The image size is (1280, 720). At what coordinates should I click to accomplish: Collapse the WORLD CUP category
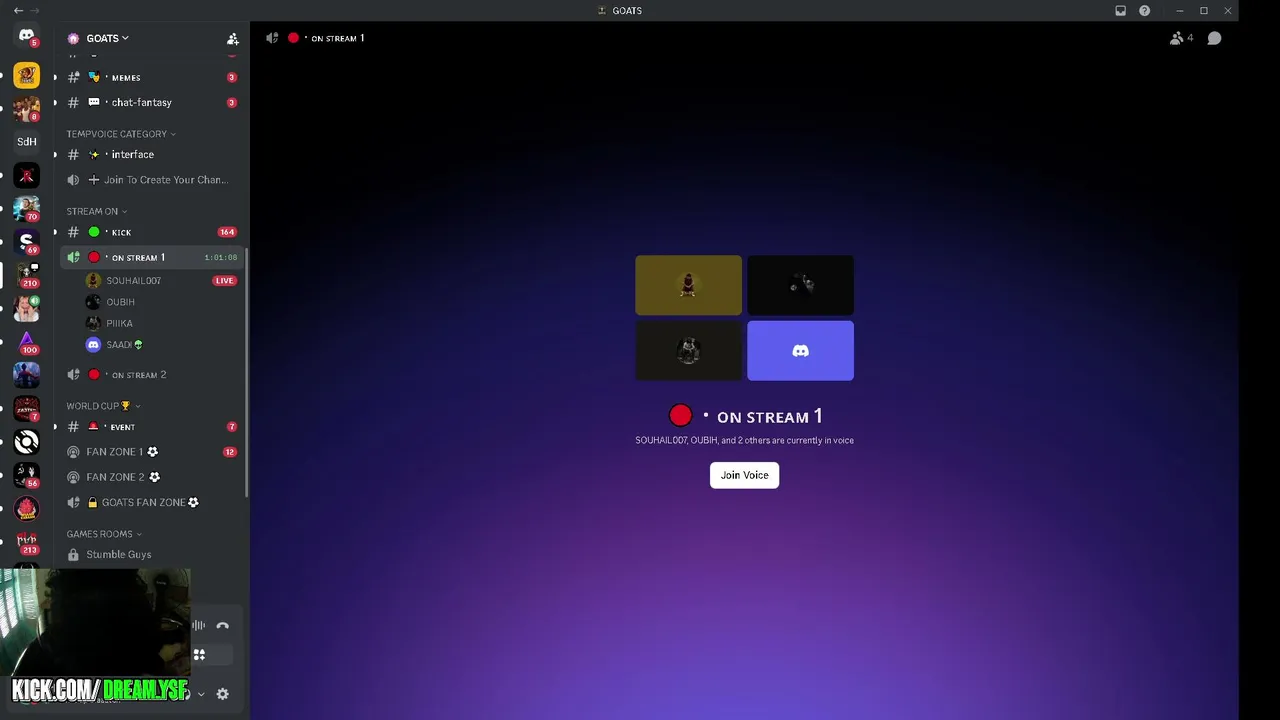[103, 406]
